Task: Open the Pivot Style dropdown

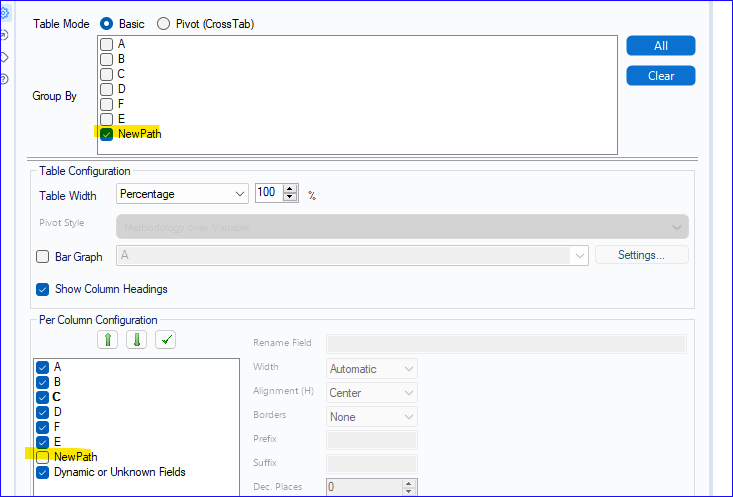Action: pyautogui.click(x=402, y=227)
